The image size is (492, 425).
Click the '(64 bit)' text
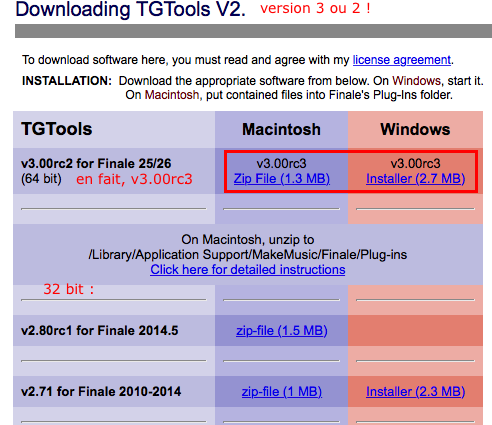(41, 179)
